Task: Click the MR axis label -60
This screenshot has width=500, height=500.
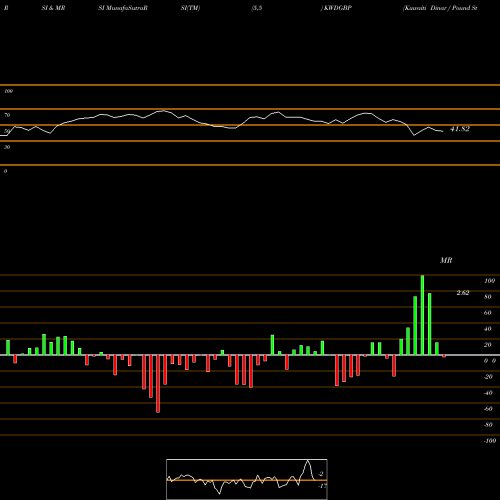Action: click(488, 409)
